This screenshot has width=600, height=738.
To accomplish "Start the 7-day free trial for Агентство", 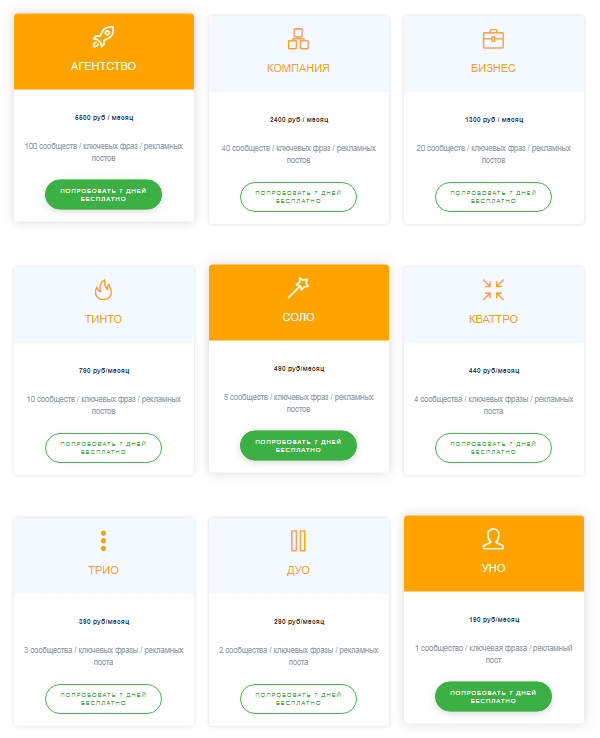I will tap(103, 195).
